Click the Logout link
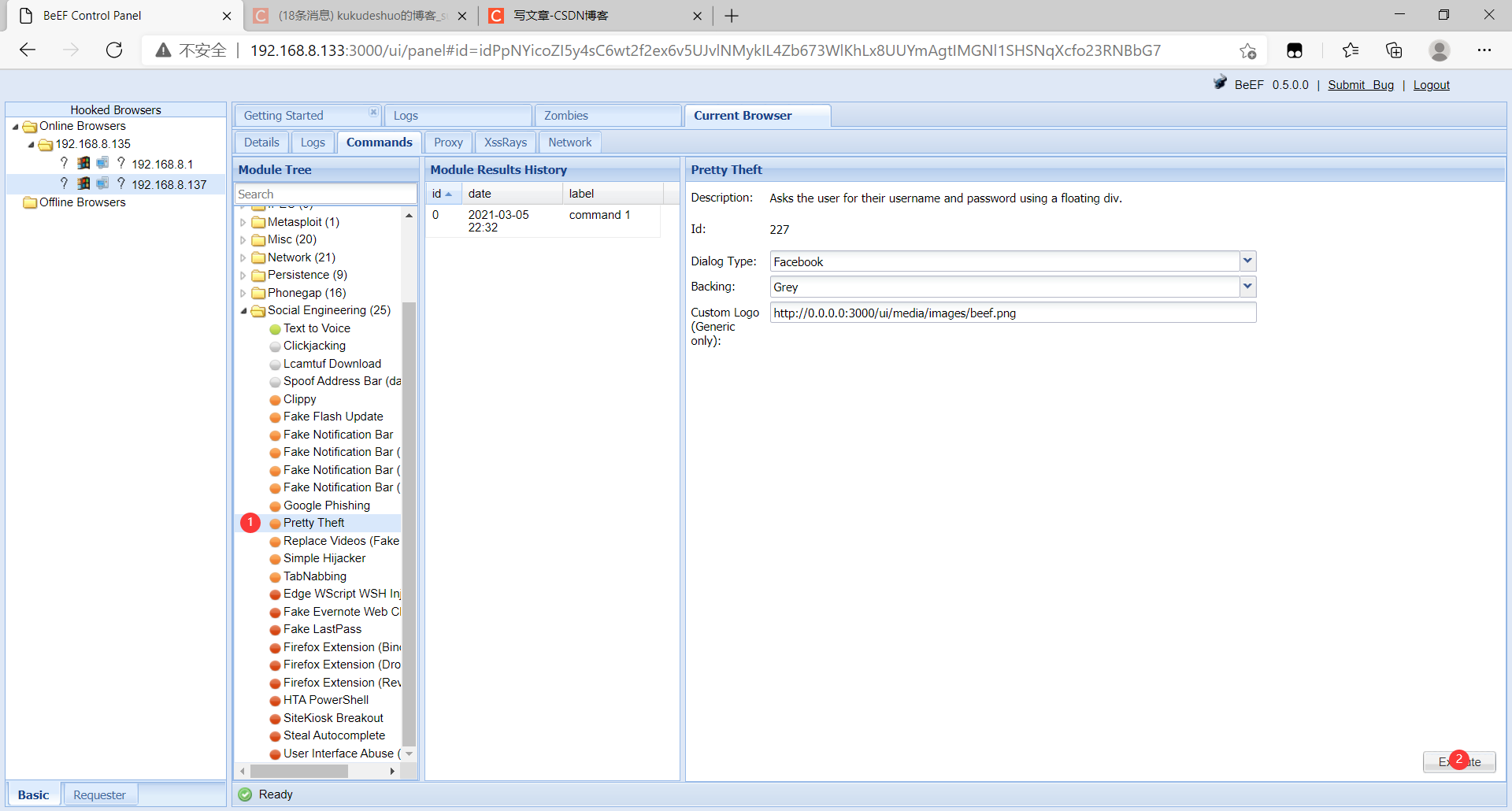 [x=1431, y=85]
